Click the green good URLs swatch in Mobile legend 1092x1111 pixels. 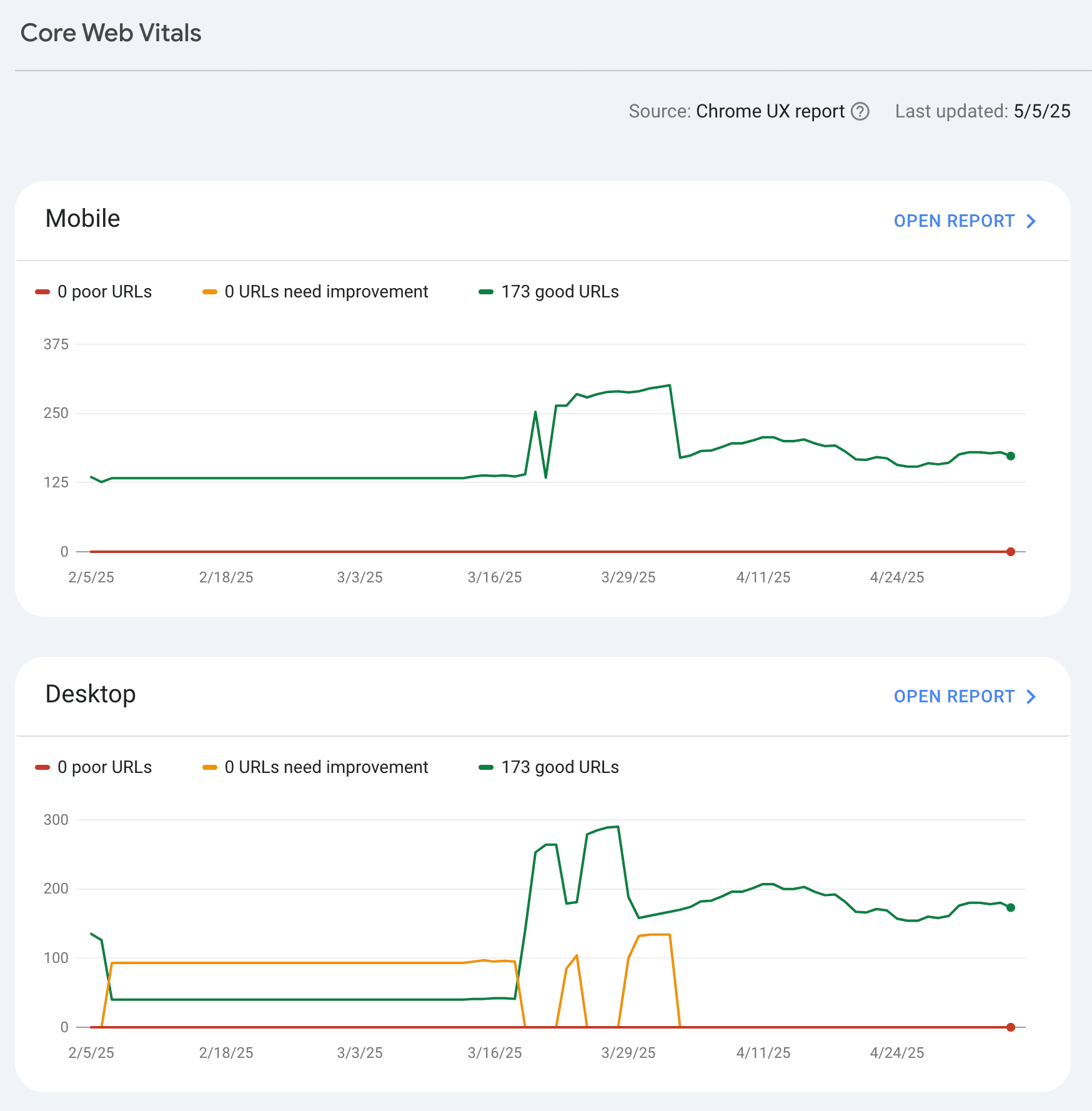tap(486, 292)
